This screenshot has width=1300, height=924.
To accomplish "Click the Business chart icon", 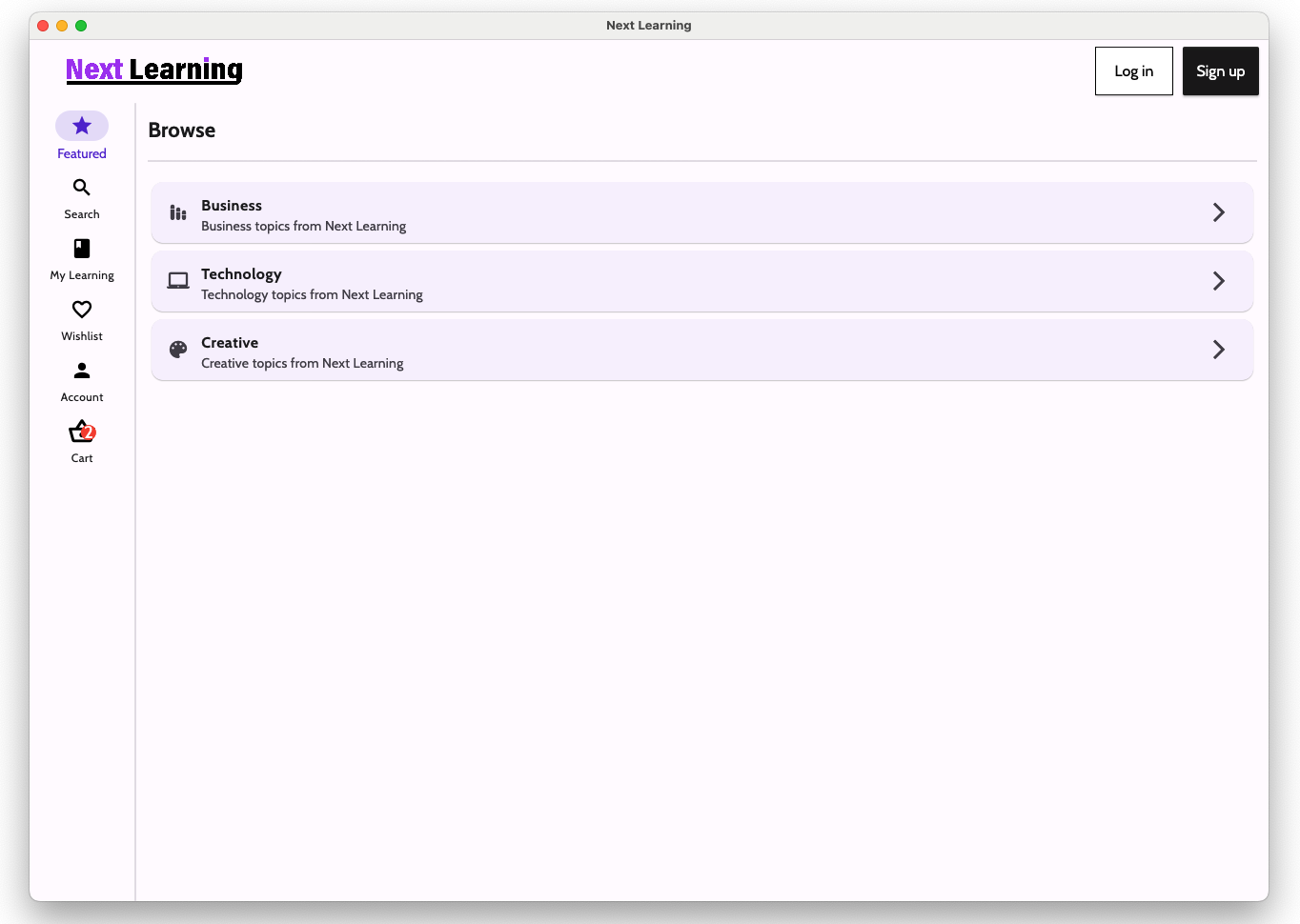I will click(178, 212).
